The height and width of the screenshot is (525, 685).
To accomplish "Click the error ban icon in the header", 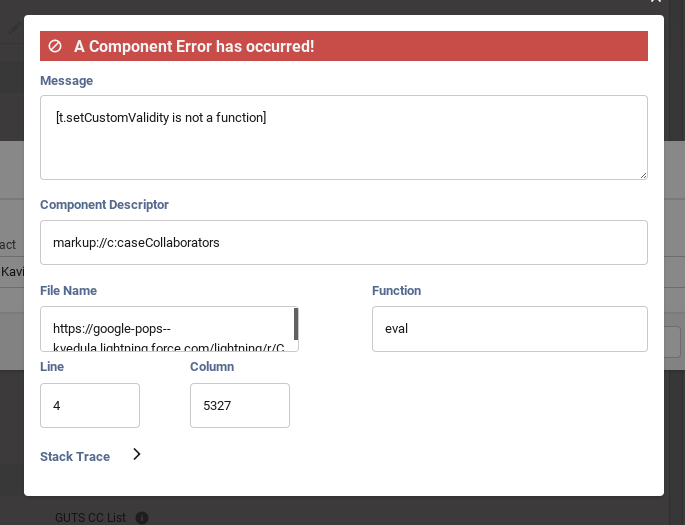I will (55, 46).
